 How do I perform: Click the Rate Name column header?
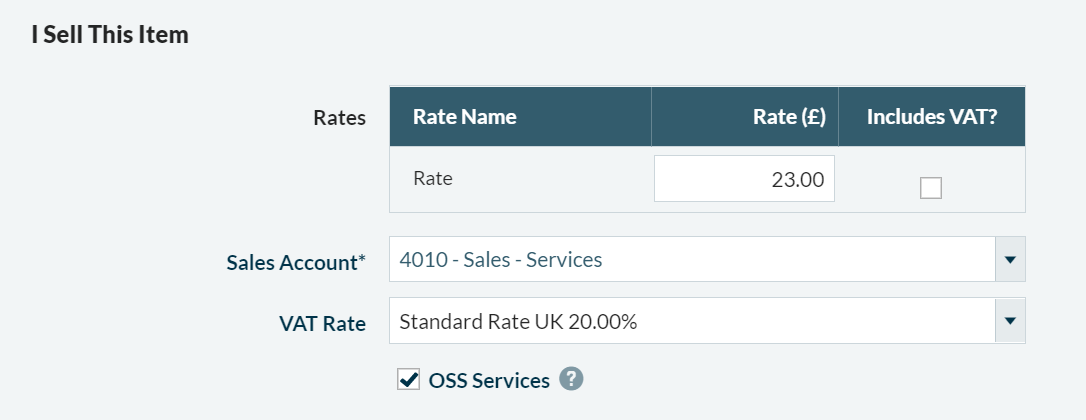(x=465, y=117)
